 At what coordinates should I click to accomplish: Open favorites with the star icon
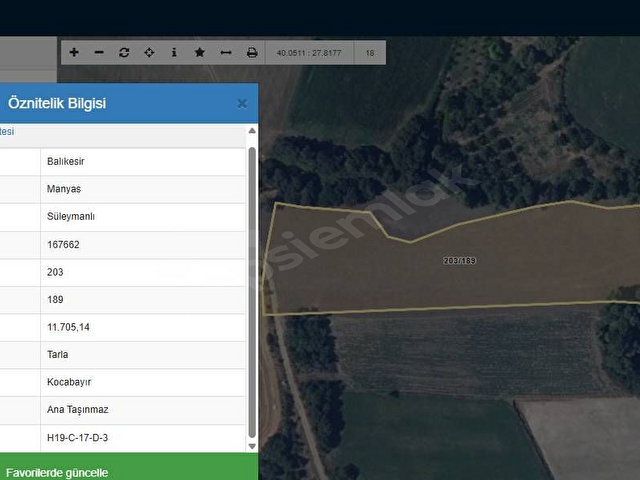click(200, 52)
